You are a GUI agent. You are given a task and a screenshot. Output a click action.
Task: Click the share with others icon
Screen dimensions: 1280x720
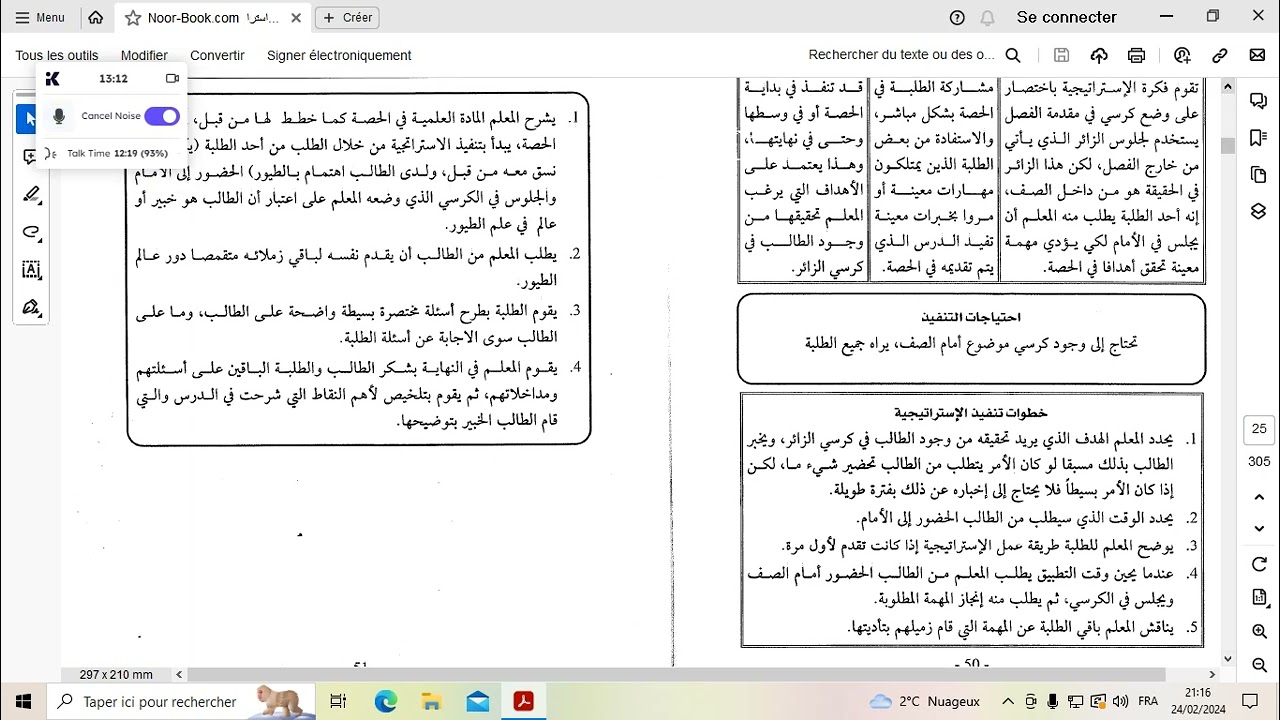coord(1183,56)
